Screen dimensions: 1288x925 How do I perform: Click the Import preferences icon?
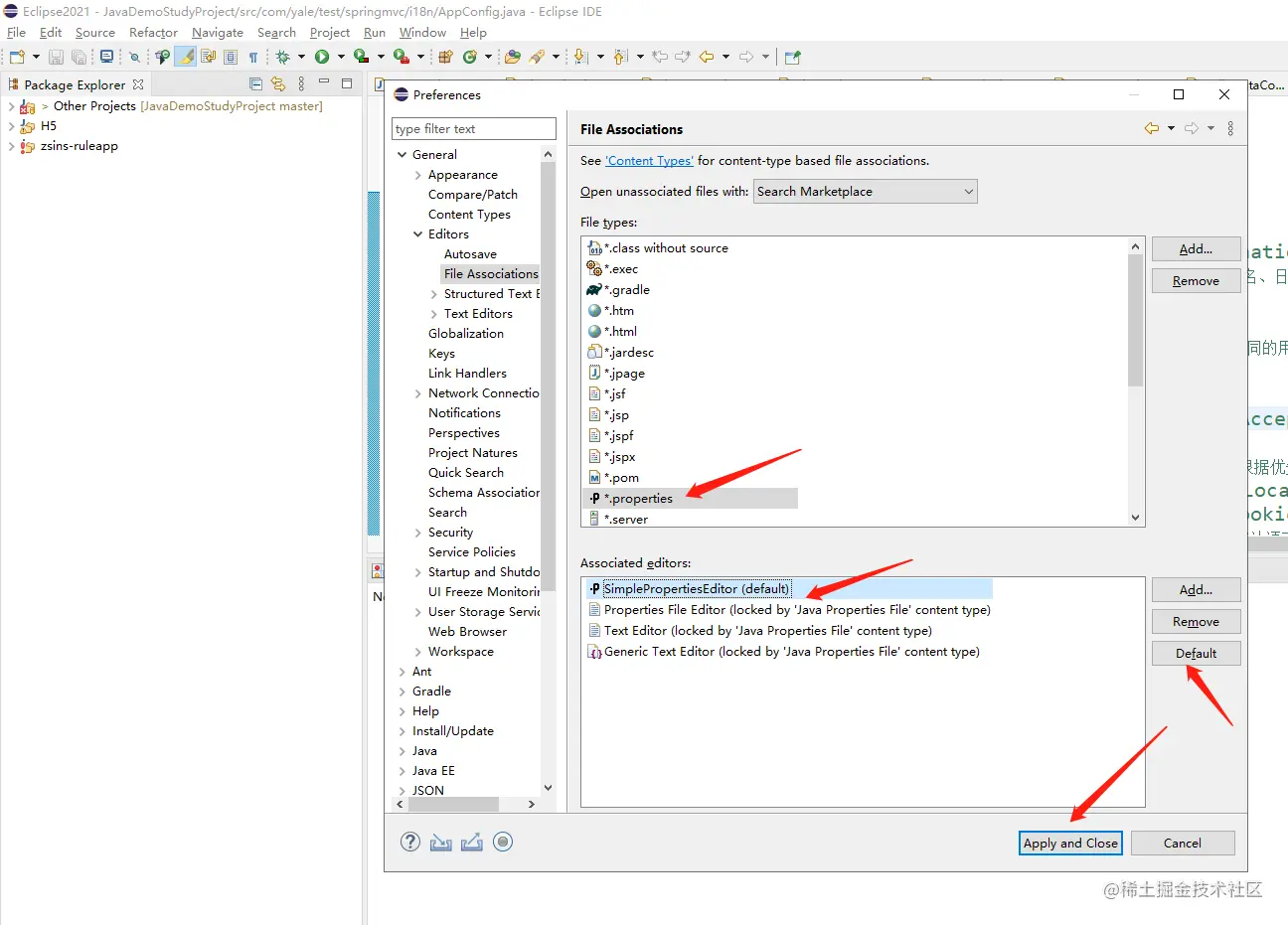(x=441, y=842)
